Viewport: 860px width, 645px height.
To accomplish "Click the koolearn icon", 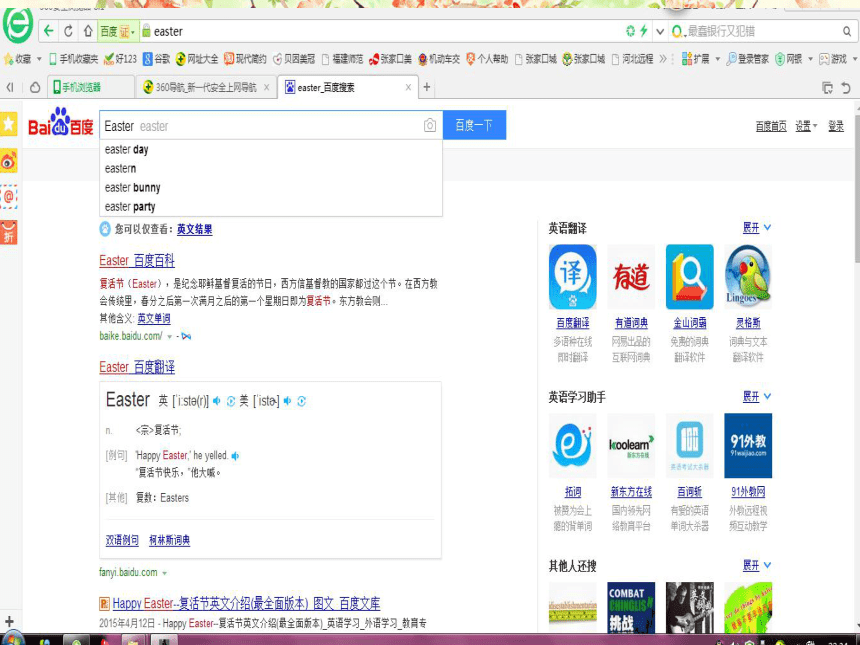I will click(631, 445).
